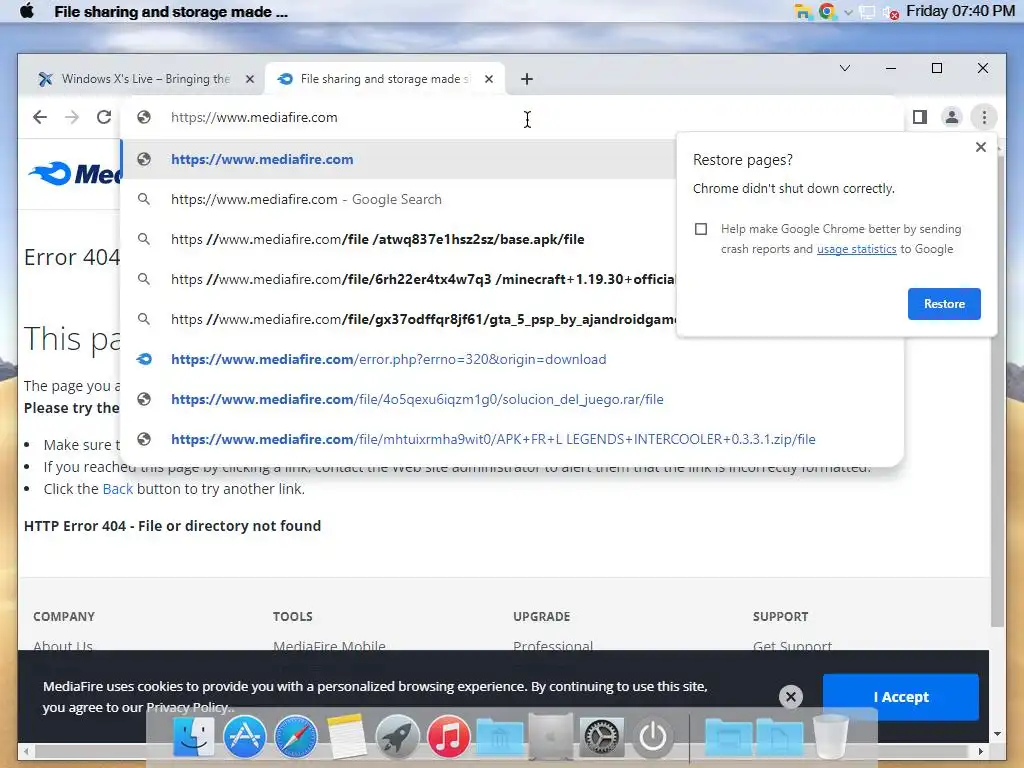Open the Privacy Policy link
Viewport: 1024px width, 768px height.
[x=187, y=707]
